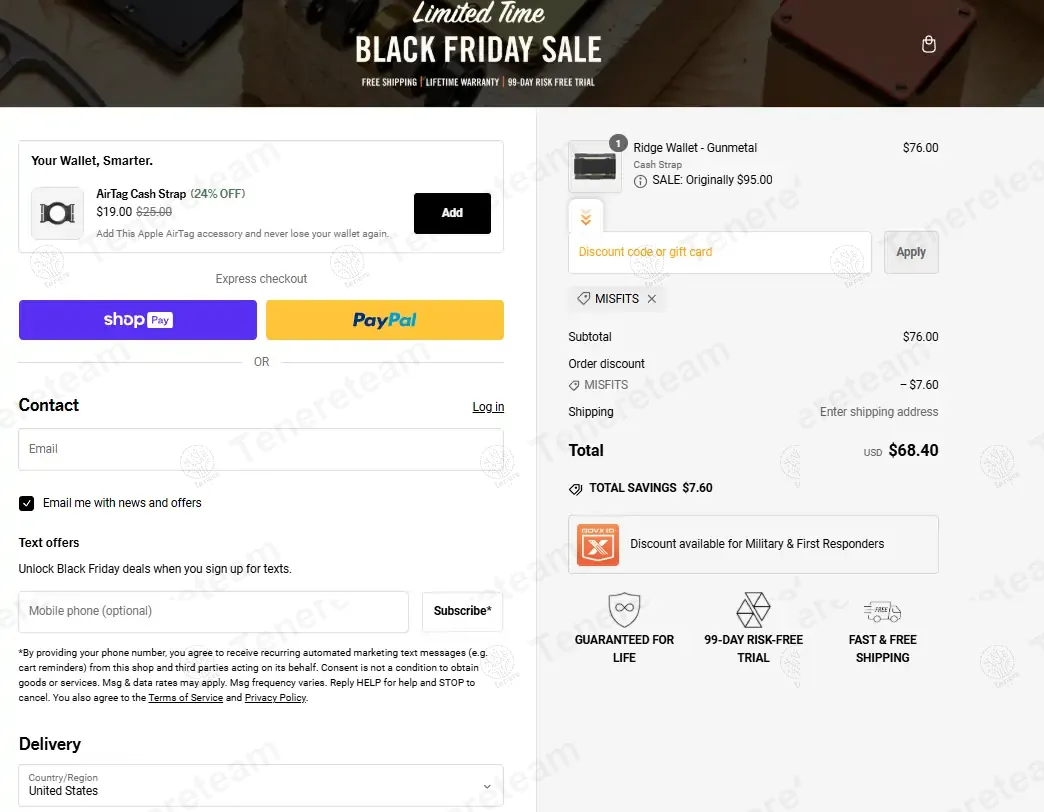This screenshot has width=1044, height=812.
Task: Remove the MISFITS discount code tag
Action: 652,299
